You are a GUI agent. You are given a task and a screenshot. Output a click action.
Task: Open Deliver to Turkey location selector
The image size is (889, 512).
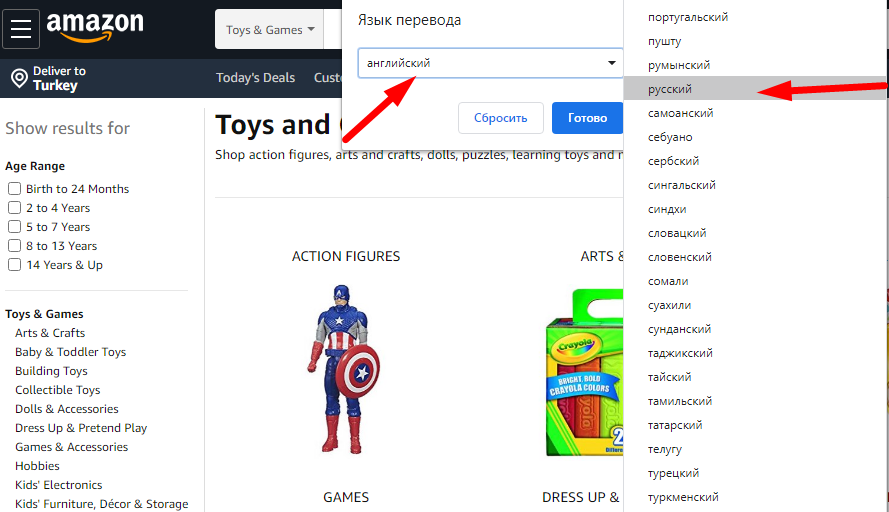[49, 78]
